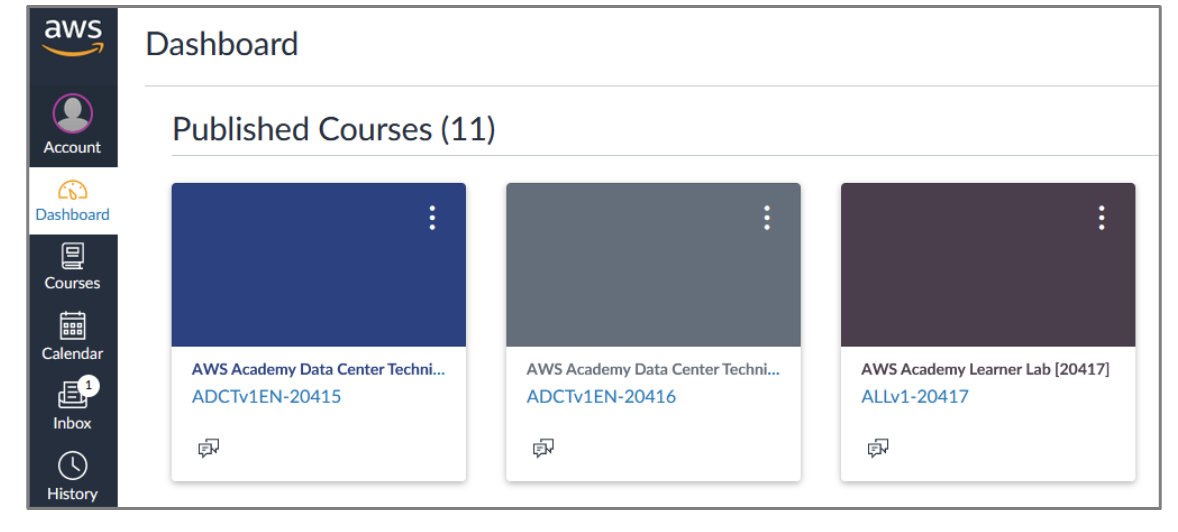This screenshot has height=532, width=1178.
Task: Select the Dashboard speedometer icon
Action: pyautogui.click(x=73, y=190)
